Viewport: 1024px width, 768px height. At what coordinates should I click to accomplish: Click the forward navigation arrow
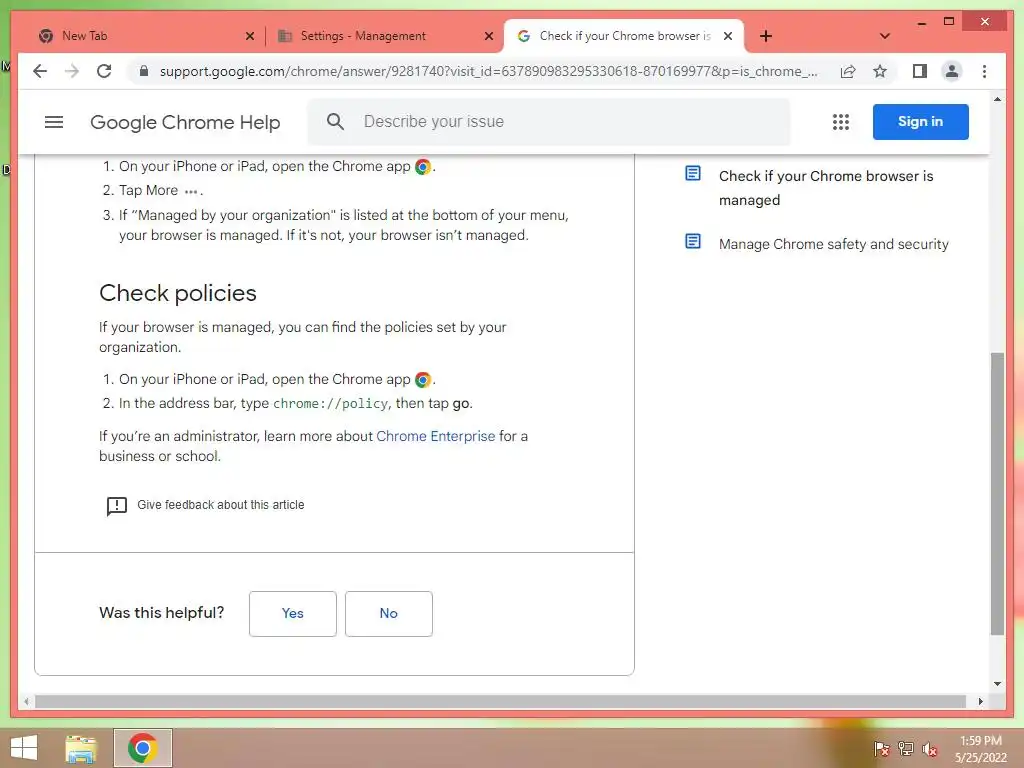tap(72, 71)
